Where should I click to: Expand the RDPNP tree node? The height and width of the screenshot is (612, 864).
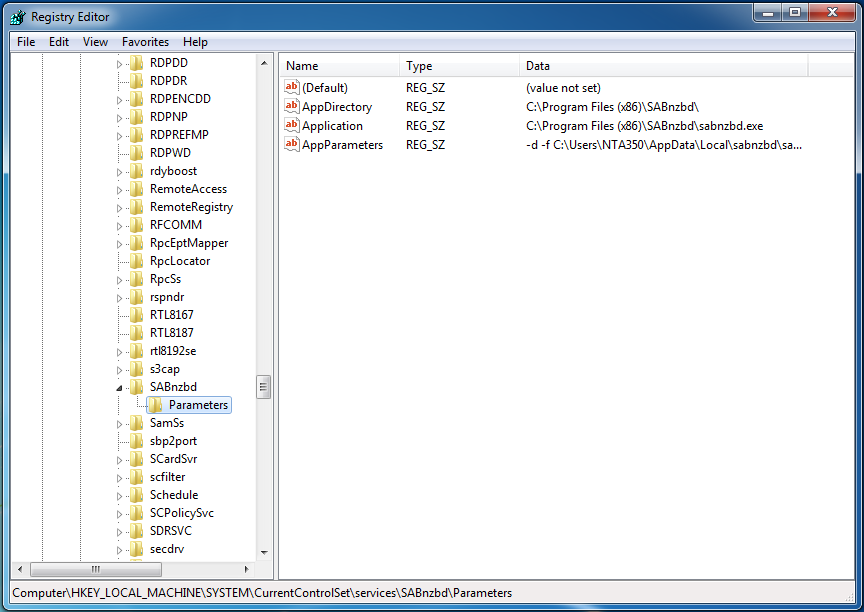[x=119, y=118]
